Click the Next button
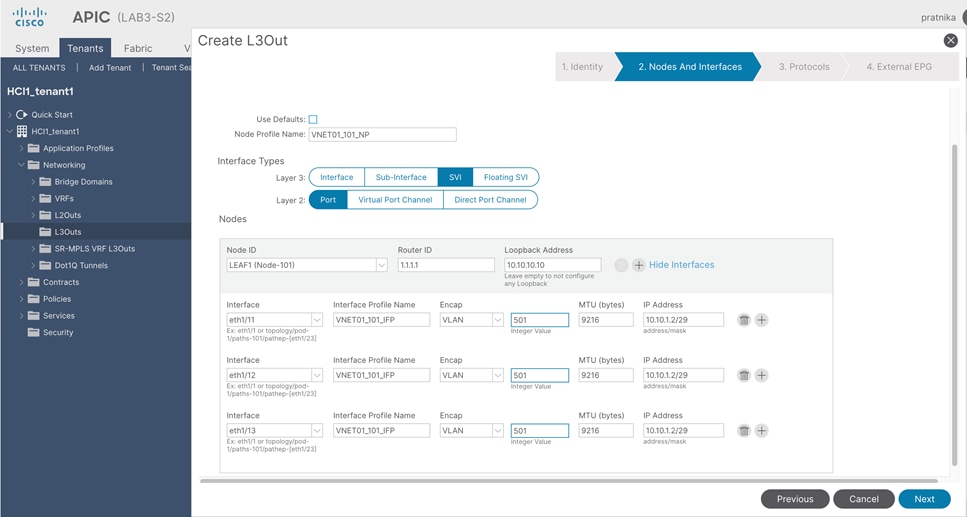This screenshot has height=517, width=967. coord(924,499)
